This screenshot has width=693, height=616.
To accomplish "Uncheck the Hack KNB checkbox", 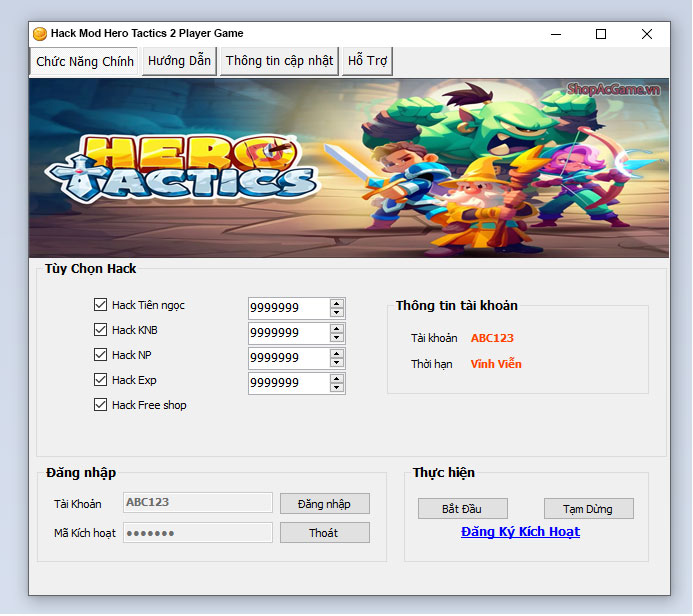I will point(100,330).
